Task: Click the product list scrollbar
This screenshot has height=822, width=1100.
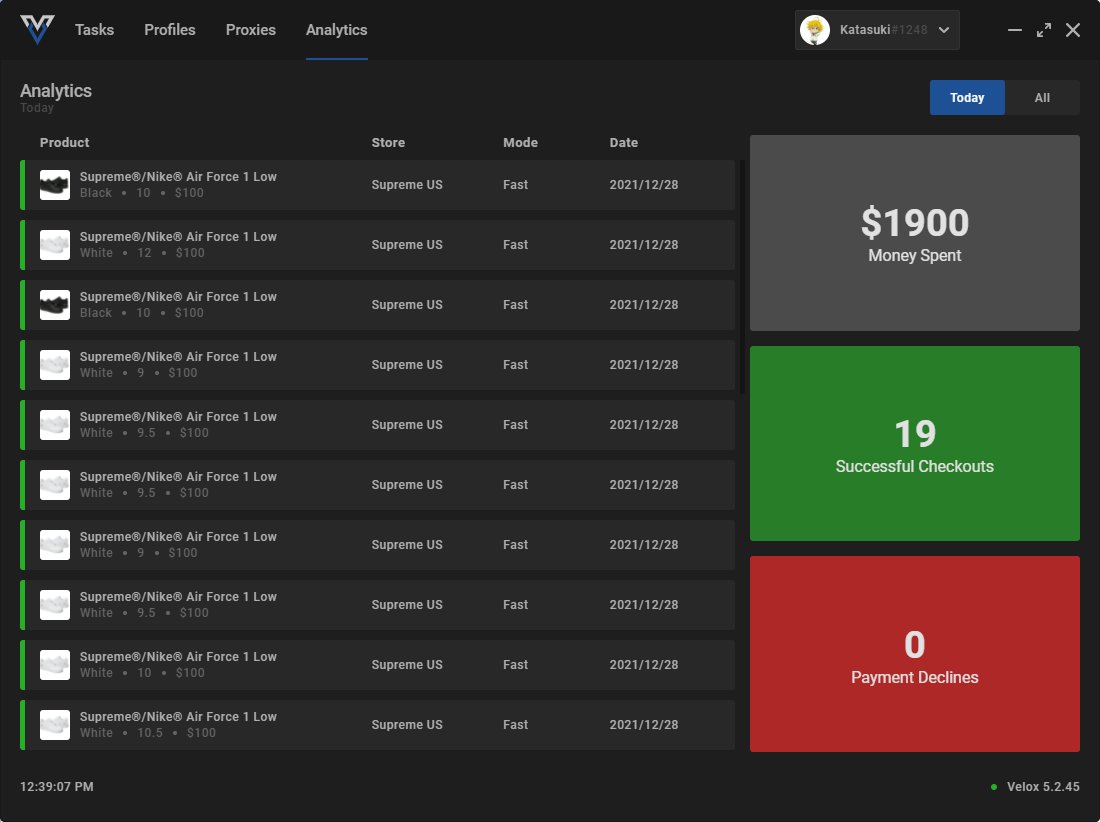Action: [742, 277]
